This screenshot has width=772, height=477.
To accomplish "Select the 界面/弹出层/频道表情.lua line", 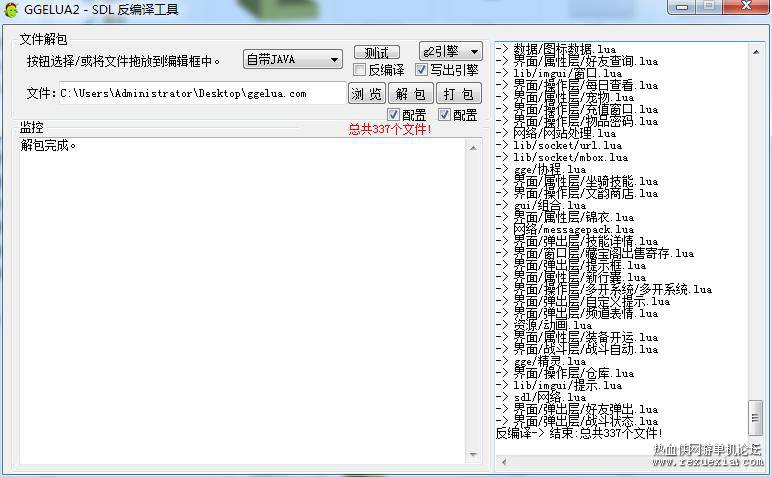I will pos(577,313).
